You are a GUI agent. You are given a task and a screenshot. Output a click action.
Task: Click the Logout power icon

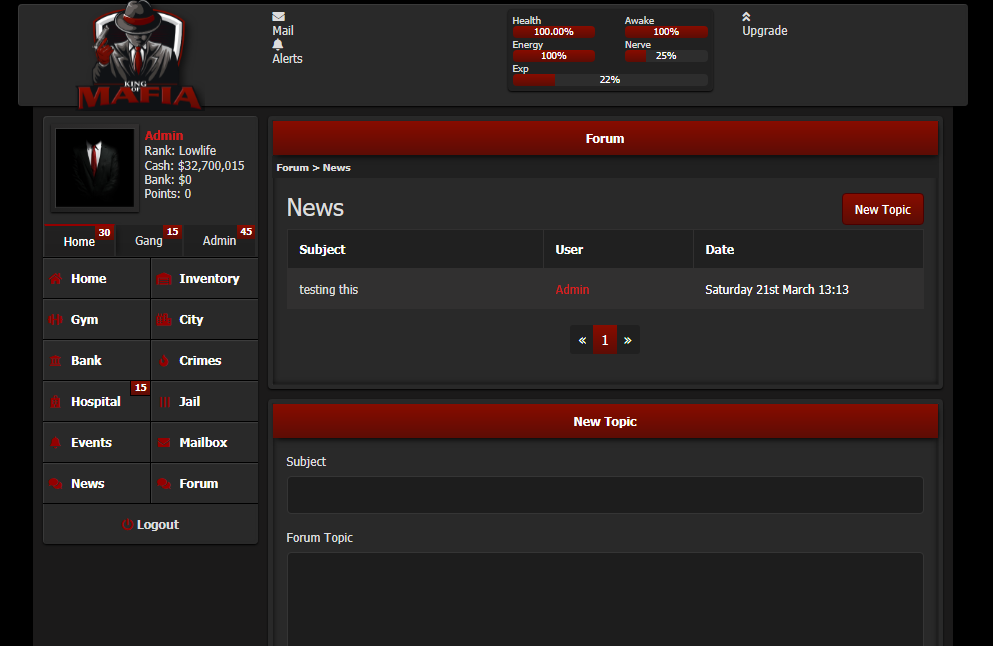127,524
